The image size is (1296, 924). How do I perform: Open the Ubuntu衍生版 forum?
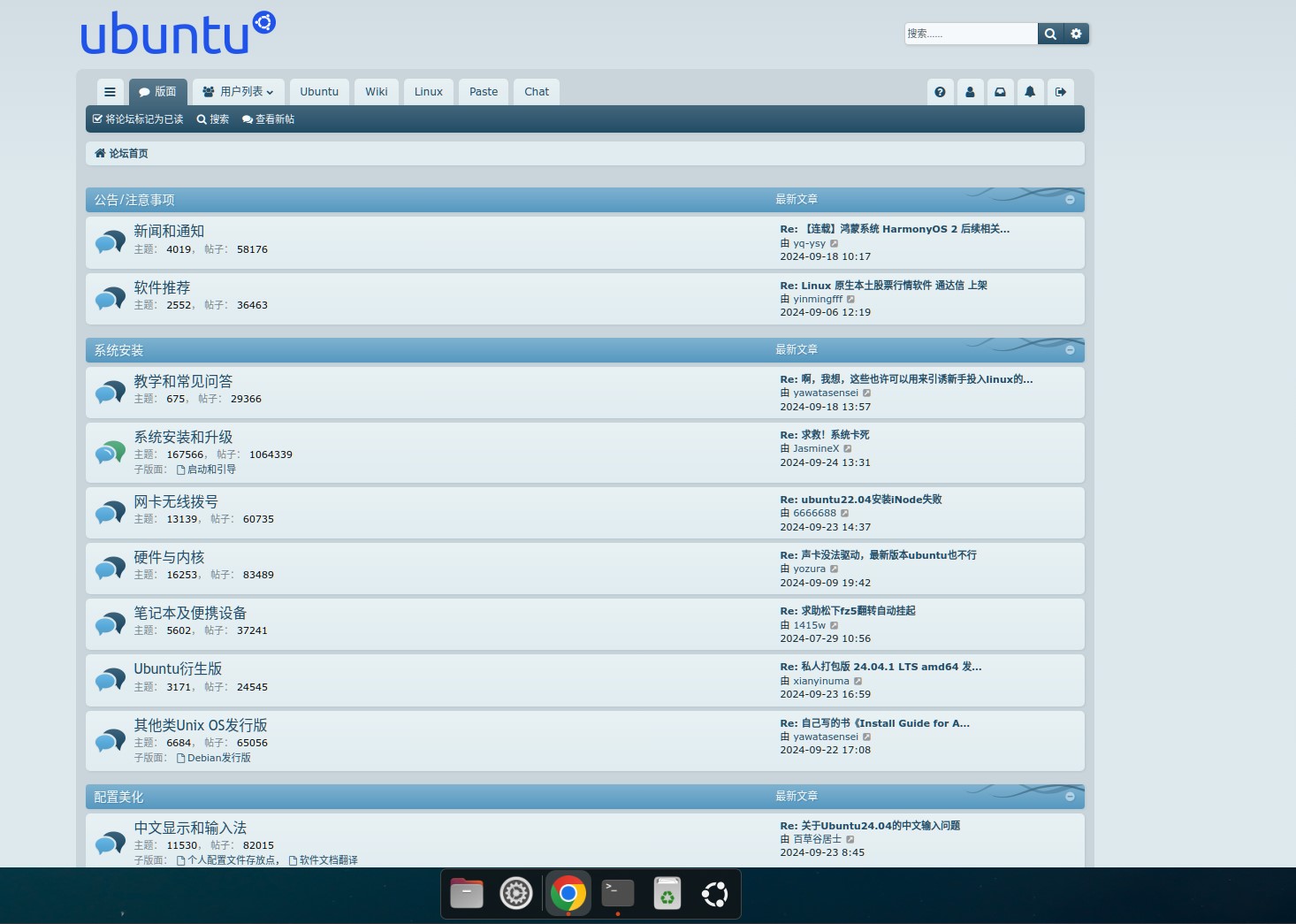pyautogui.click(x=178, y=668)
